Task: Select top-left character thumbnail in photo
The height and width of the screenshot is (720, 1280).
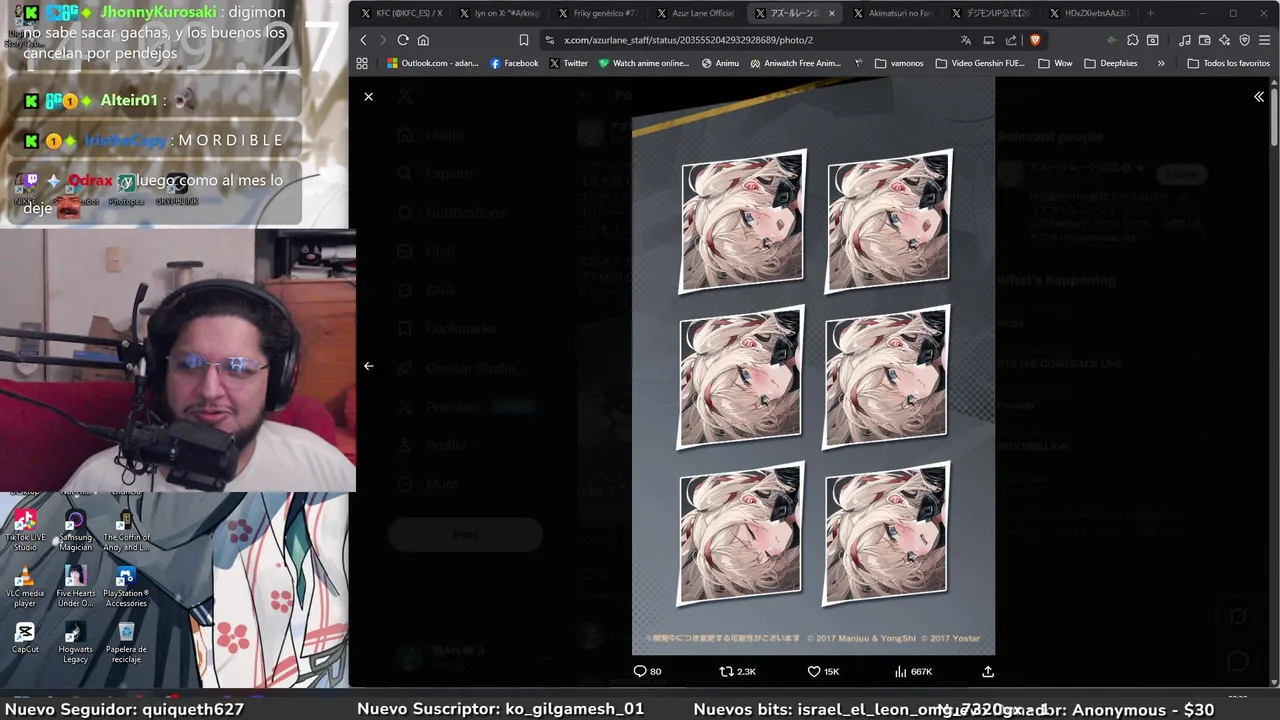Action: click(x=742, y=222)
